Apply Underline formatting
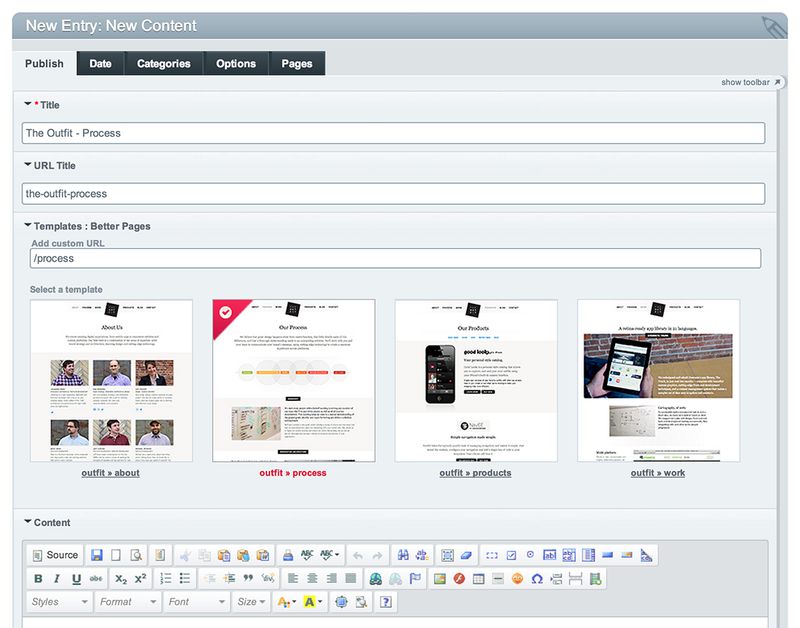This screenshot has width=800, height=628. (76, 579)
